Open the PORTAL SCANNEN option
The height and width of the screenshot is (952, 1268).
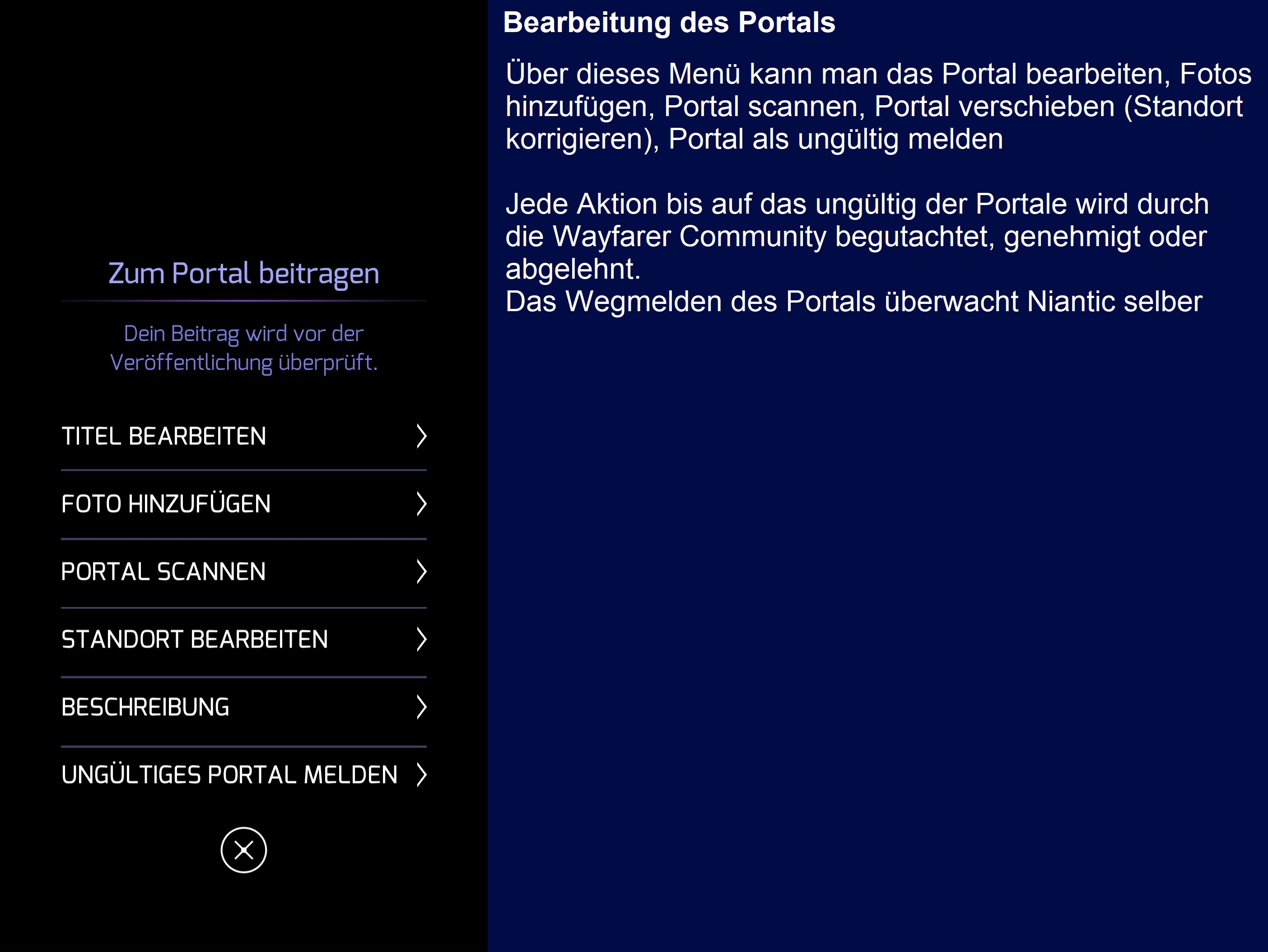click(244, 571)
